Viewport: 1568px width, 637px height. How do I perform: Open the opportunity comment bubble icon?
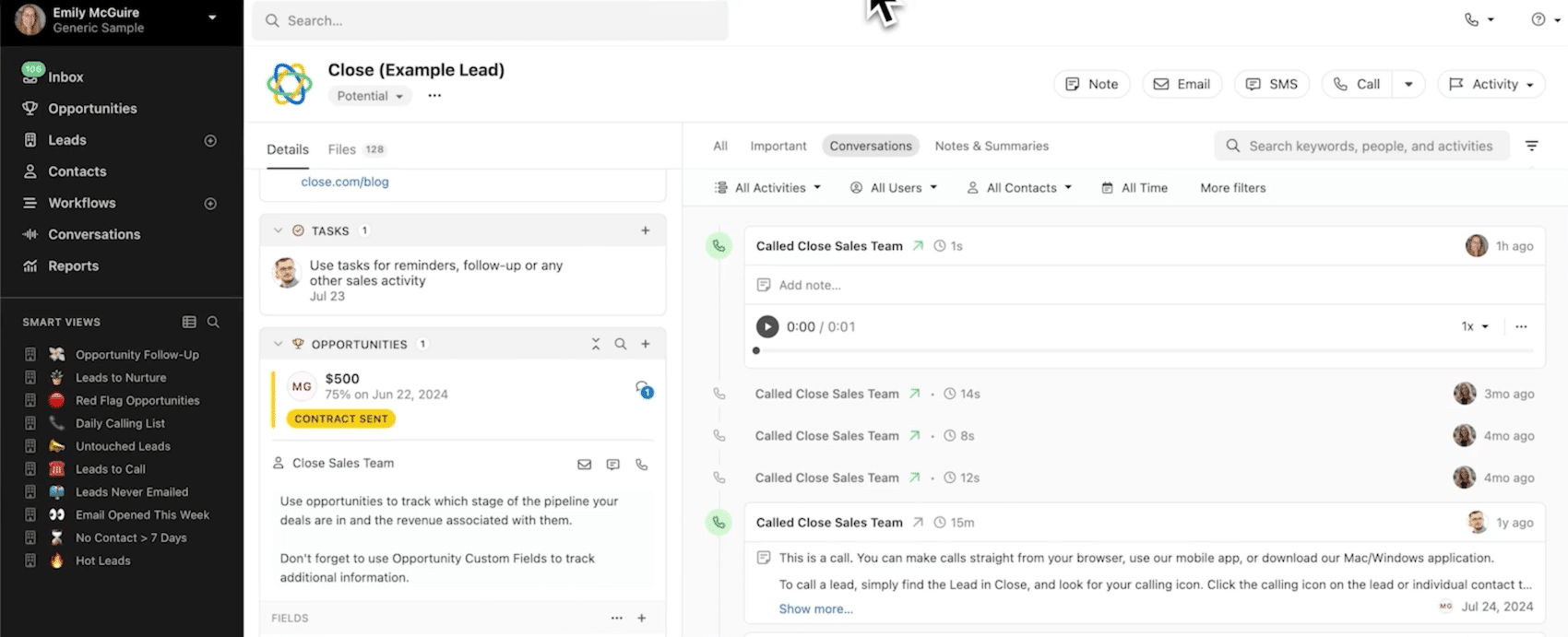point(643,389)
